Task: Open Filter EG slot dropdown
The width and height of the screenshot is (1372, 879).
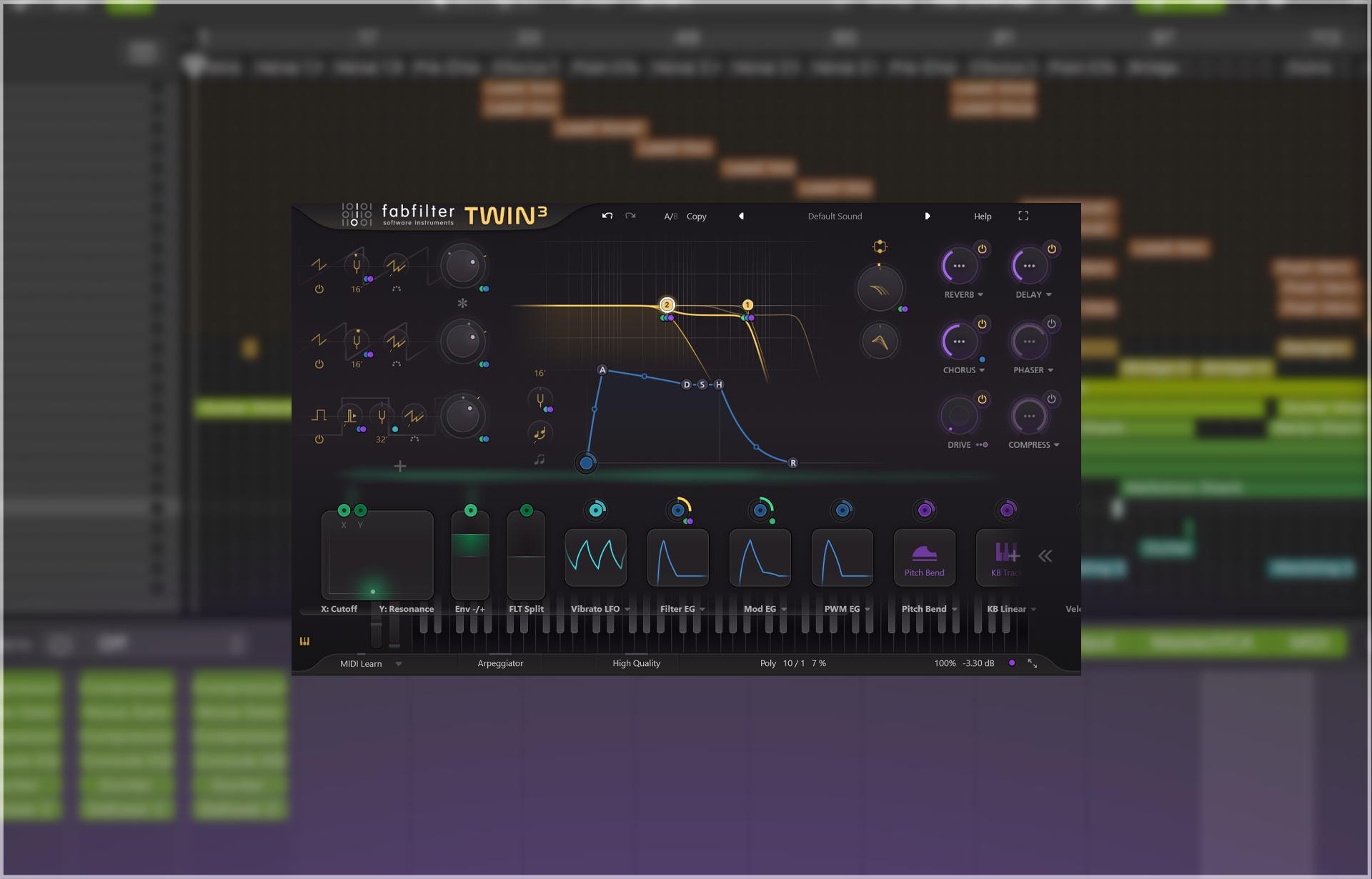Action: pyautogui.click(x=702, y=610)
